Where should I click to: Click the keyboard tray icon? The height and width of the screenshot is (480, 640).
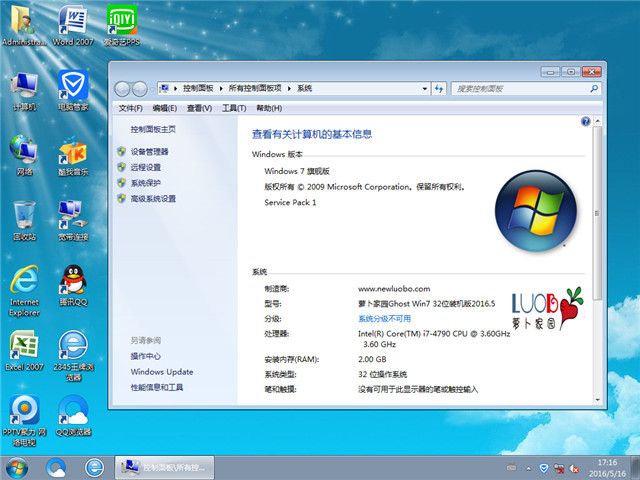[x=511, y=468]
